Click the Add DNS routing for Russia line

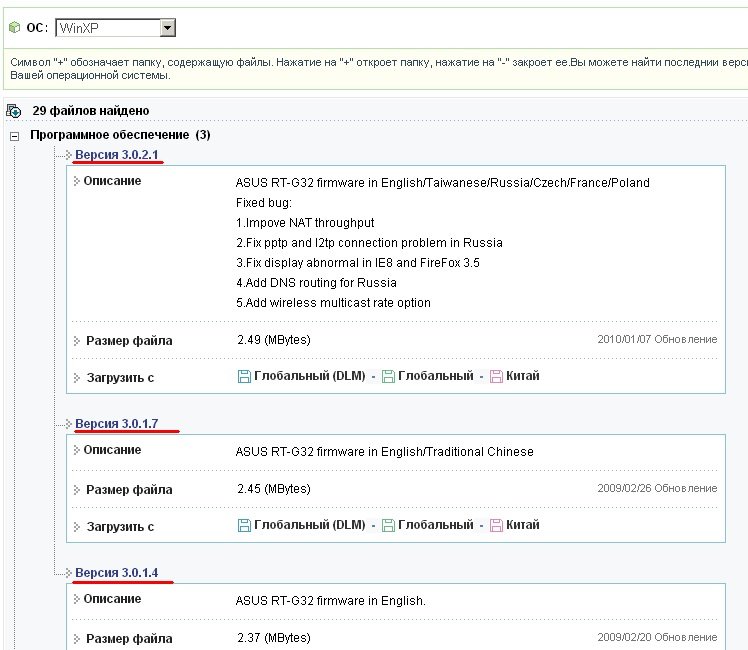[x=316, y=283]
